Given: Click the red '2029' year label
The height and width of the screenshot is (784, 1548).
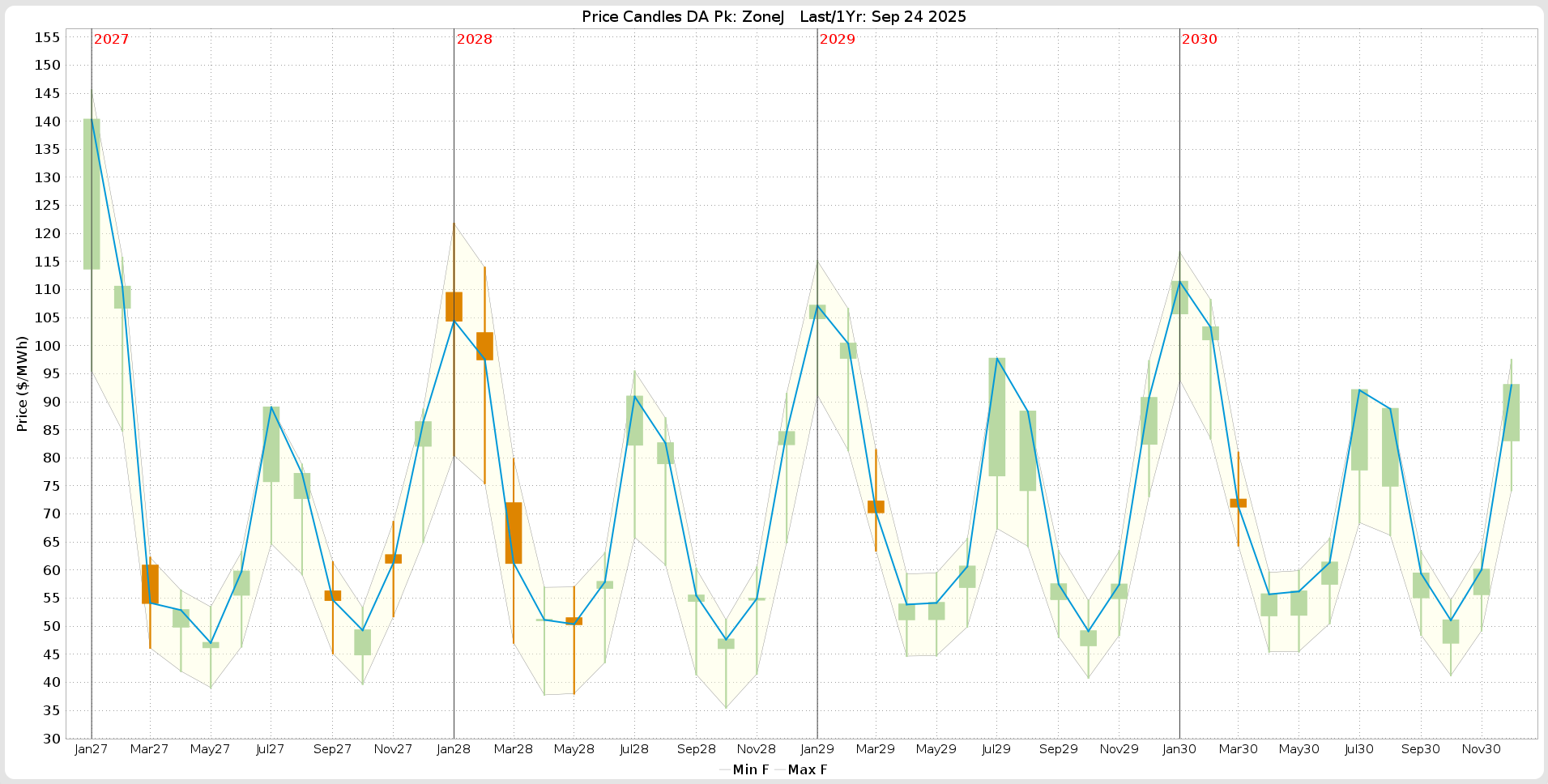Looking at the screenshot, I should pyautogui.click(x=837, y=39).
